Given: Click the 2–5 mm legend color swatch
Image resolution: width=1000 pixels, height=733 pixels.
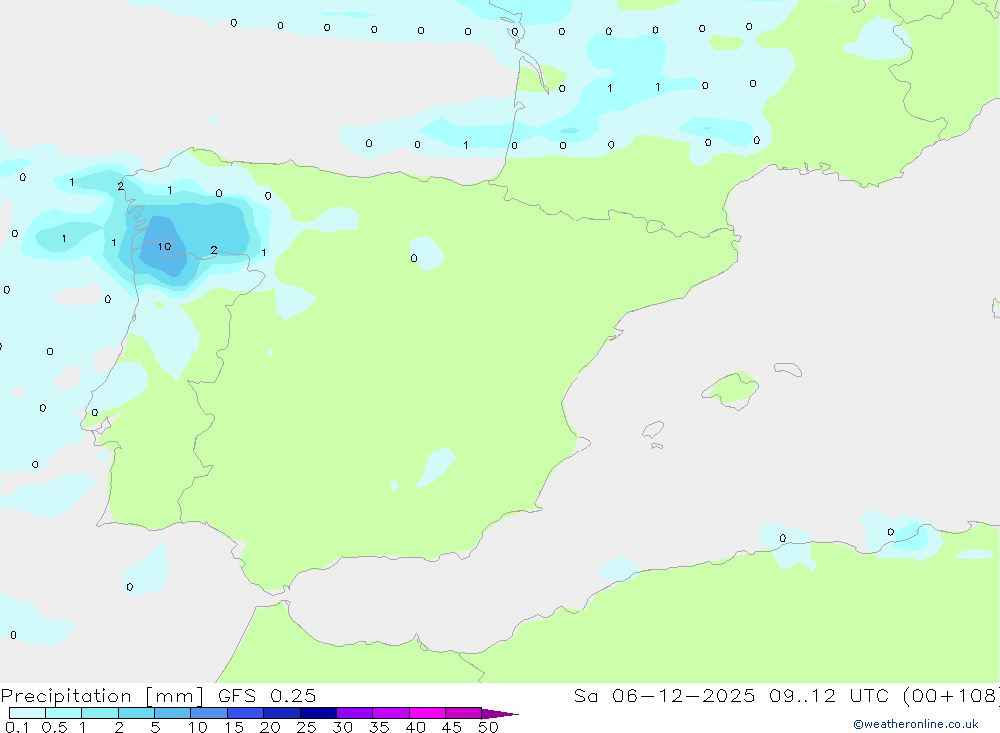Looking at the screenshot, I should pos(136,713).
